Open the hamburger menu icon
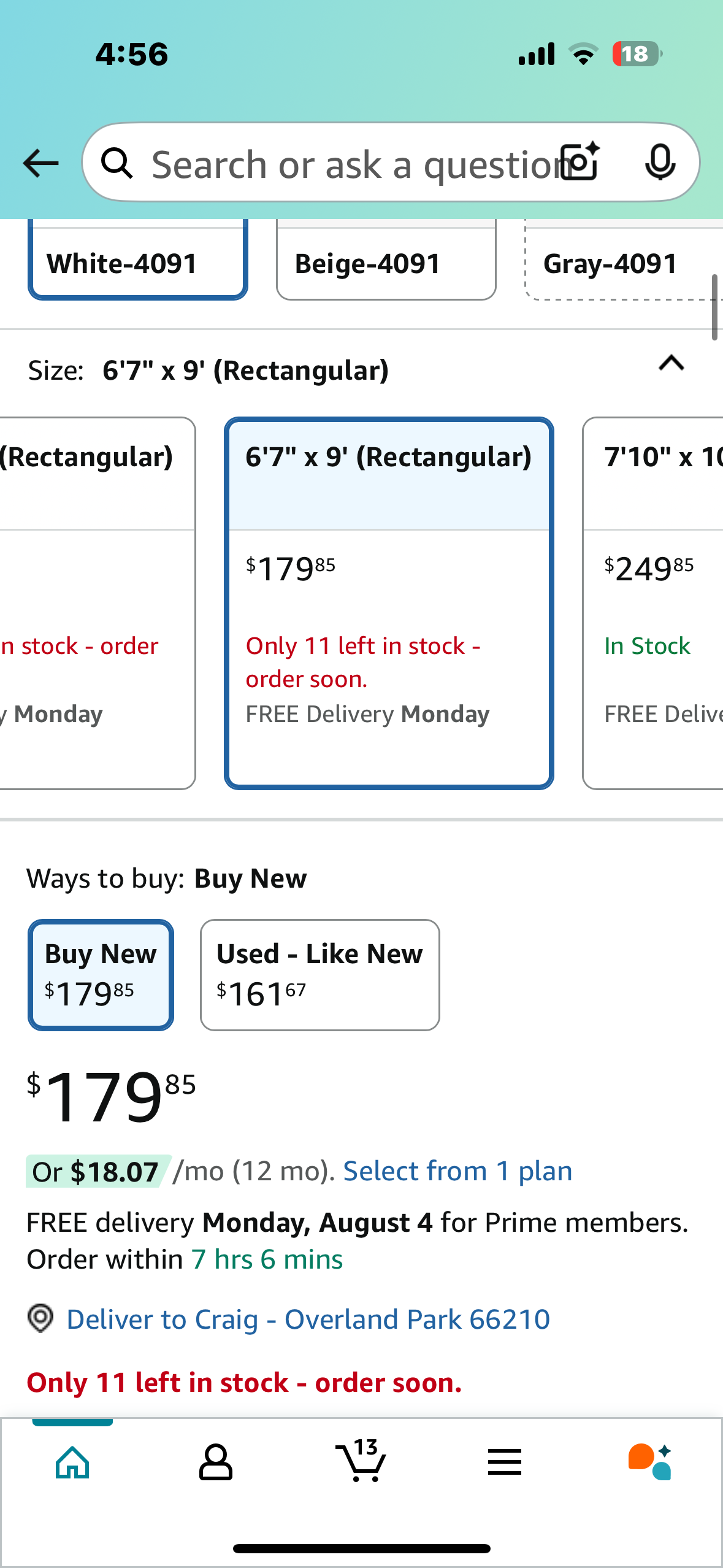The image size is (723, 1568). (505, 1462)
